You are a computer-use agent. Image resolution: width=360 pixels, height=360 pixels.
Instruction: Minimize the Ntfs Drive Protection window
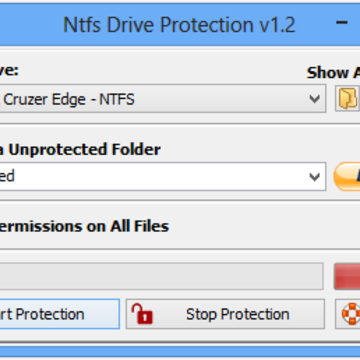(342, 23)
